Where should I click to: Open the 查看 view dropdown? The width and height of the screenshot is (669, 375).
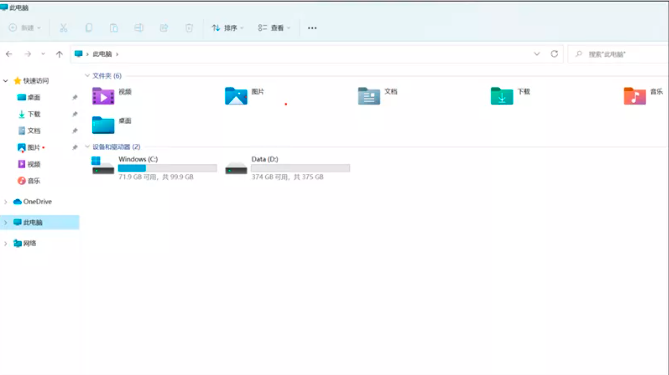point(274,28)
